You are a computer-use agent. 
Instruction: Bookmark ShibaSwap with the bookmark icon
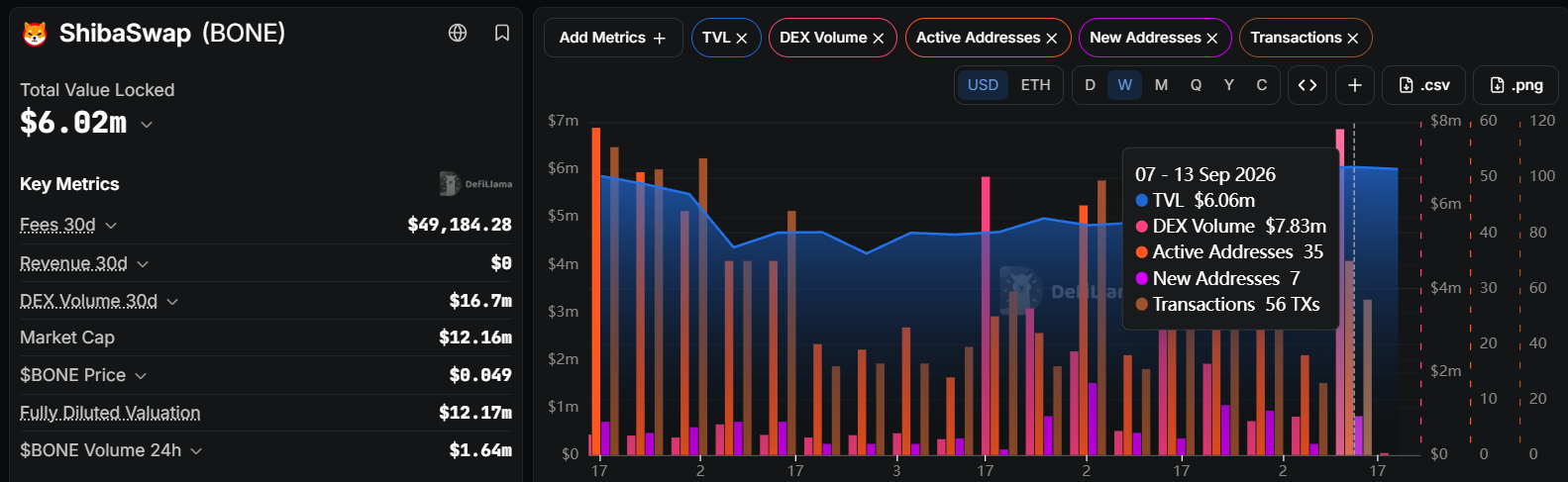(x=502, y=33)
